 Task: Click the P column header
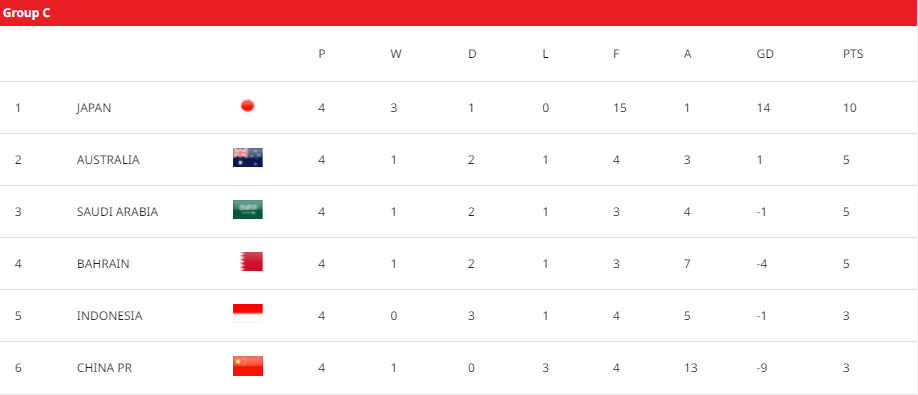(321, 54)
